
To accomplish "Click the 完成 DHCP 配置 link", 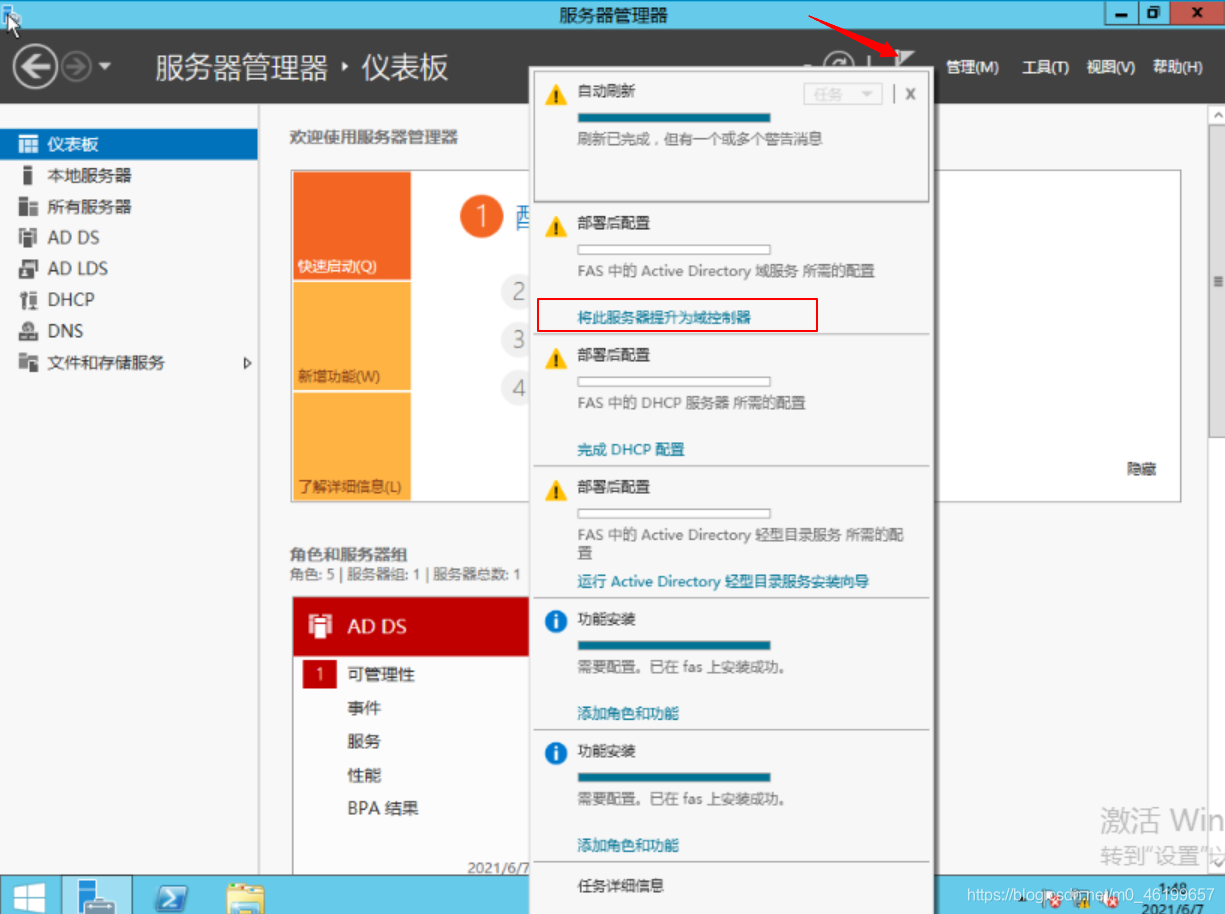I will pyautogui.click(x=630, y=449).
